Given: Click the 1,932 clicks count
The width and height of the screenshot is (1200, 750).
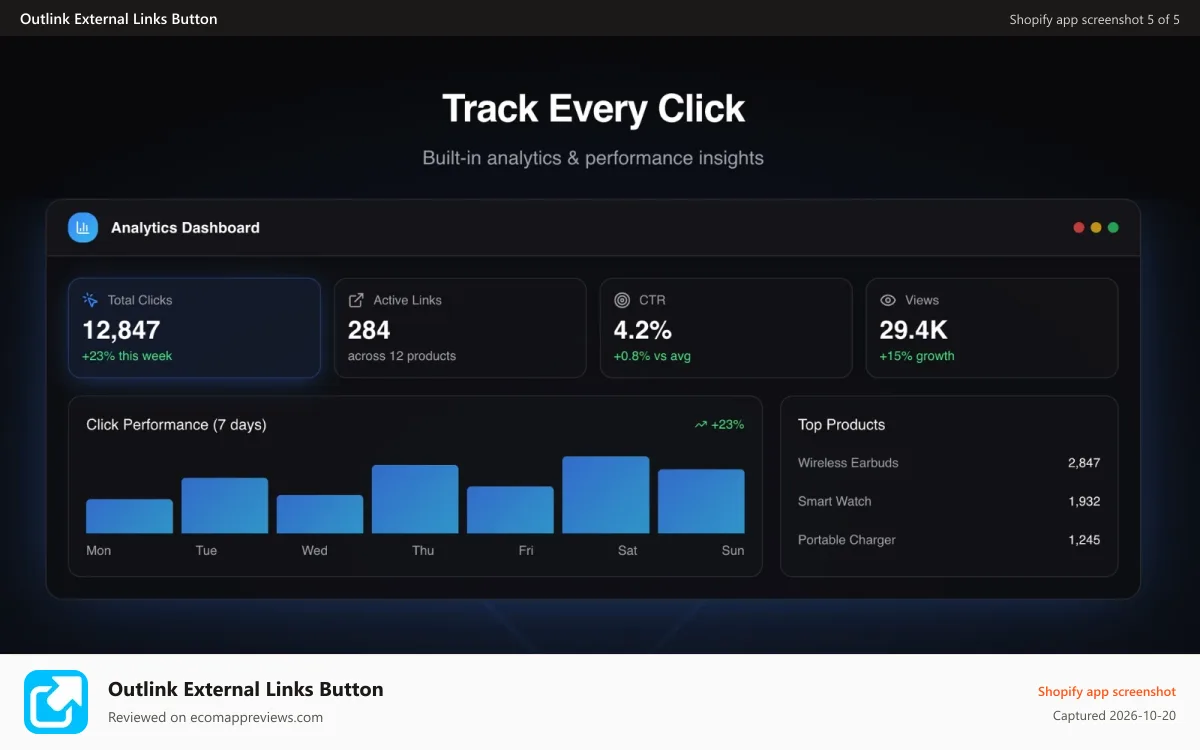Looking at the screenshot, I should click(x=1084, y=501).
